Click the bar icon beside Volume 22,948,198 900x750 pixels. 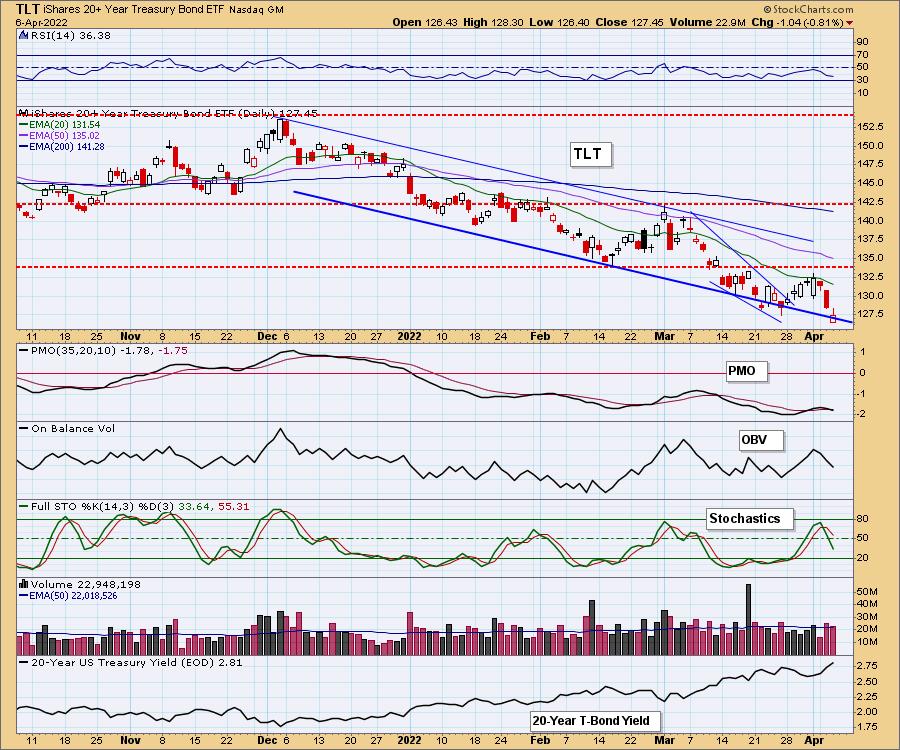coord(23,584)
